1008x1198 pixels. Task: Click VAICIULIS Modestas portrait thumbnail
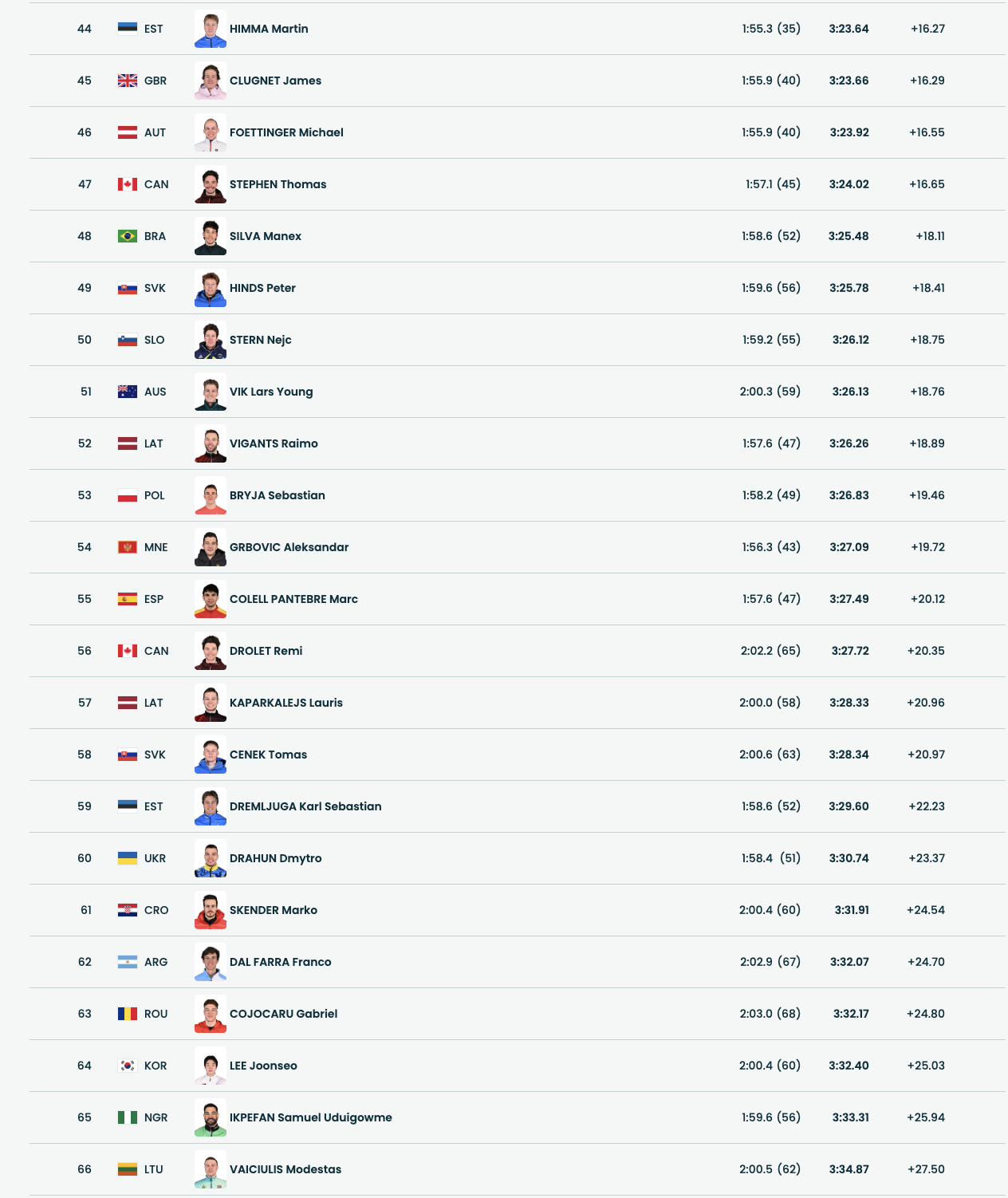tap(211, 1169)
